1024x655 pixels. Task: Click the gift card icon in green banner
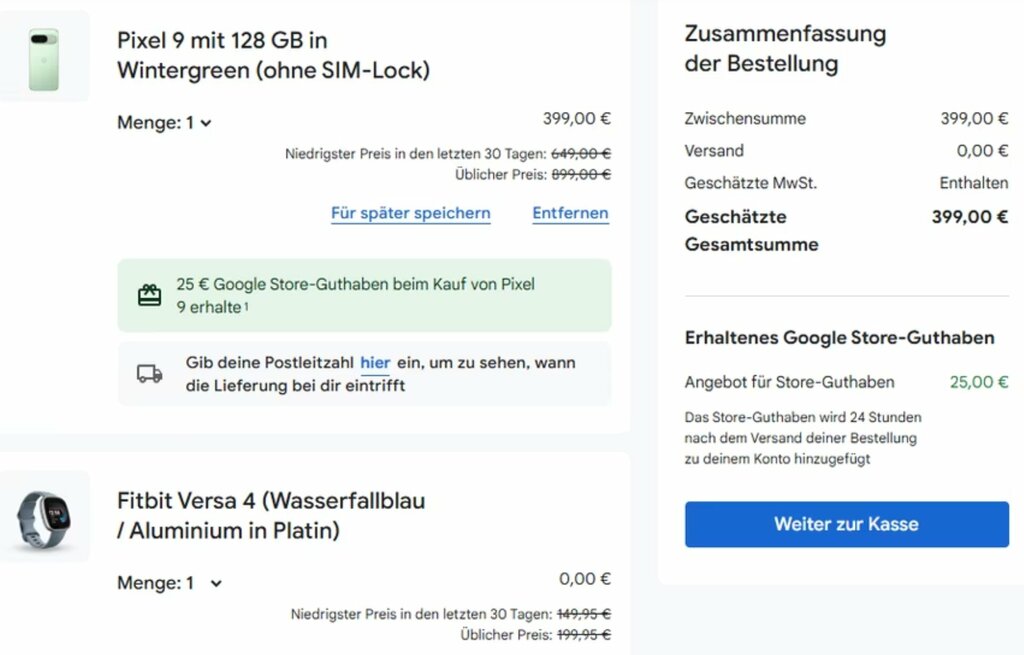click(x=149, y=295)
